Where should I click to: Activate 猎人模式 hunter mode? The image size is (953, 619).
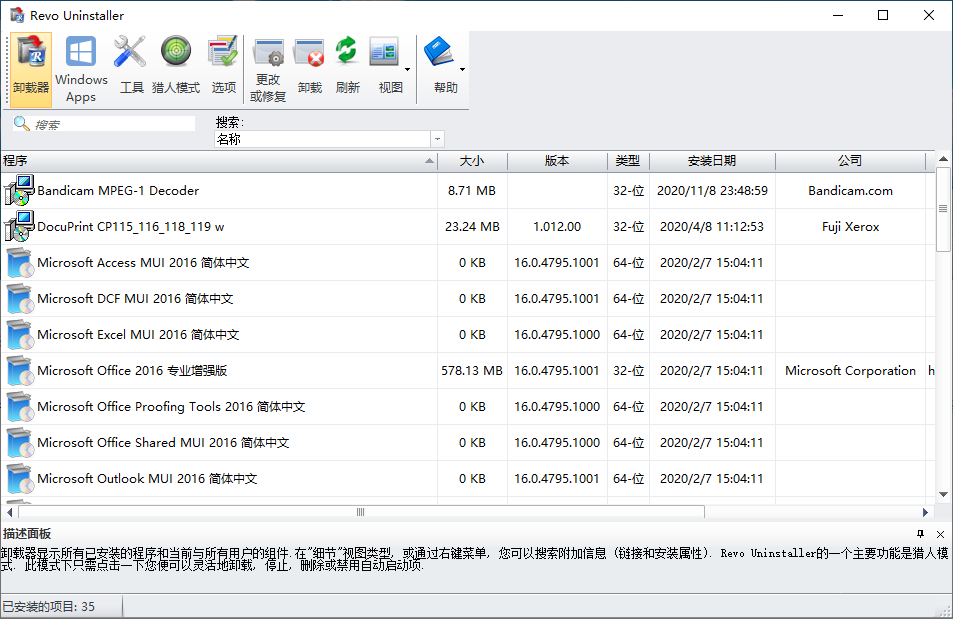coord(176,64)
